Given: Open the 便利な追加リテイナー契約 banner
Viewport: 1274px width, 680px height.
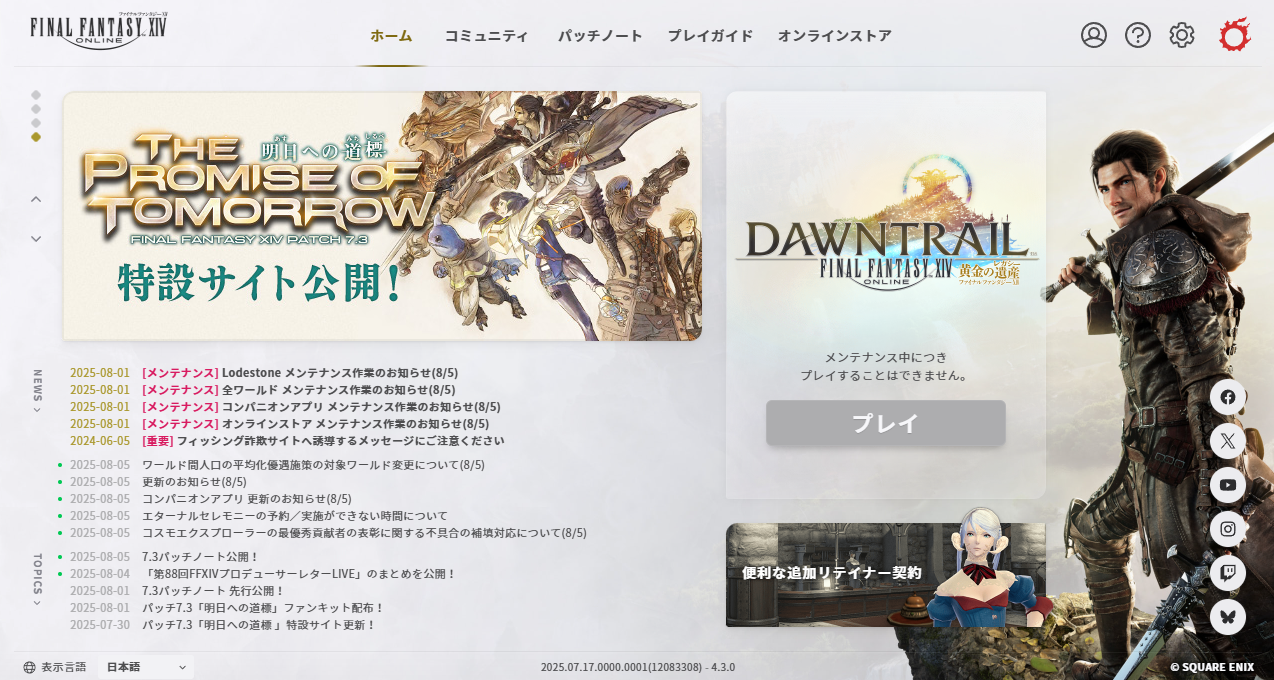Looking at the screenshot, I should tap(886, 575).
